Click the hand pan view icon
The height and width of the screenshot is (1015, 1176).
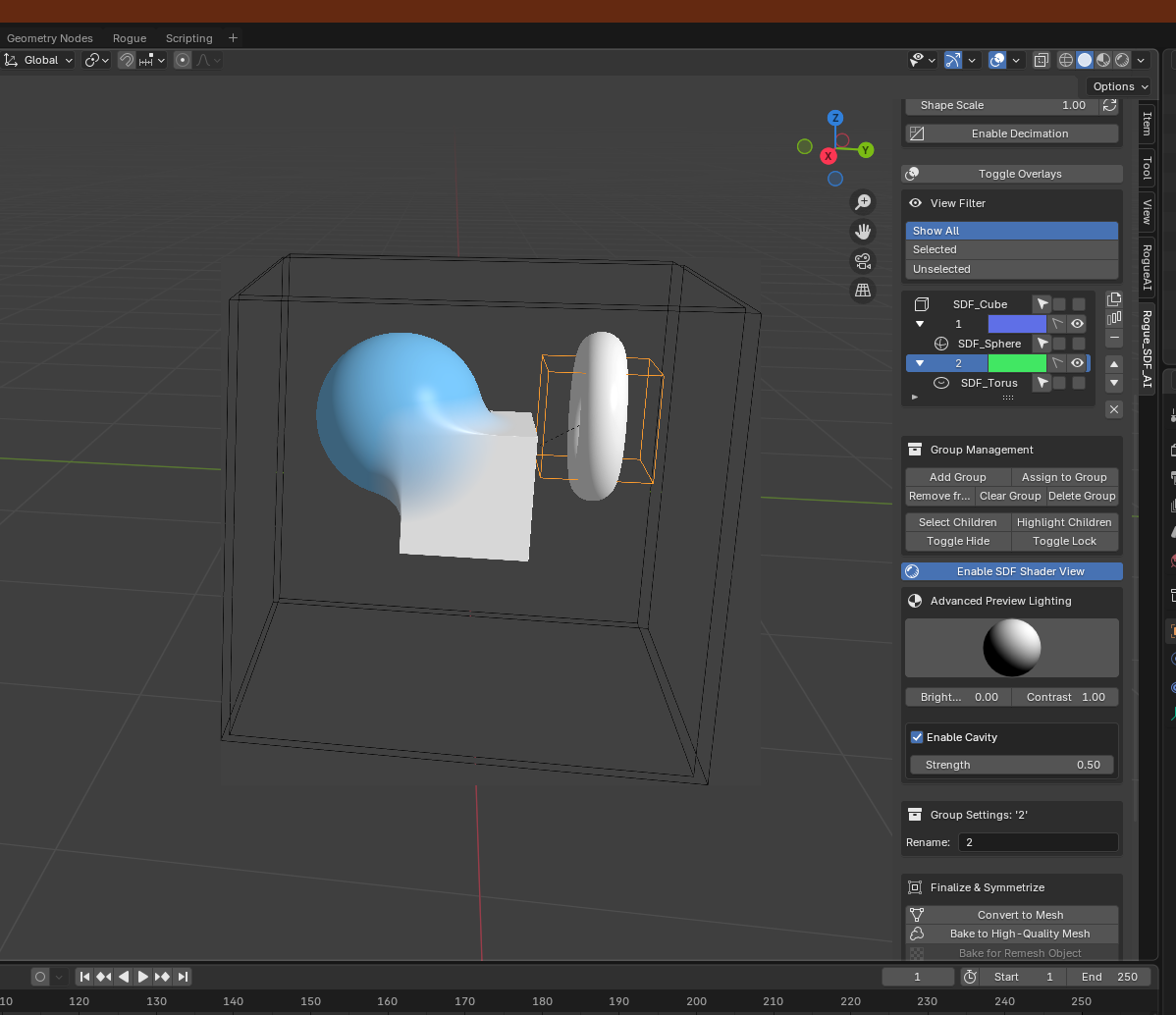(863, 232)
